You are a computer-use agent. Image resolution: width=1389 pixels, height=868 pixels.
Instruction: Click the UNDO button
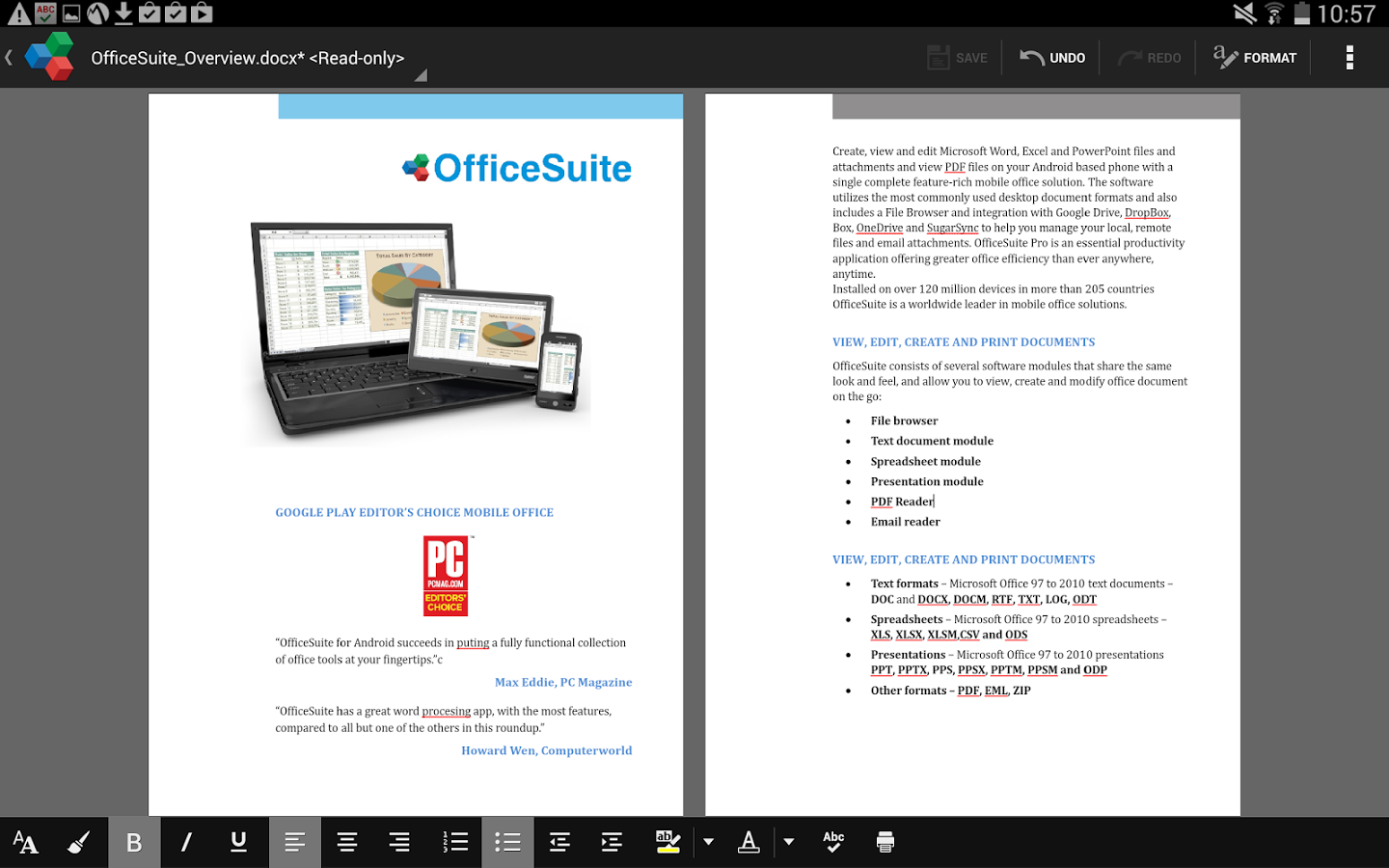coord(1051,57)
